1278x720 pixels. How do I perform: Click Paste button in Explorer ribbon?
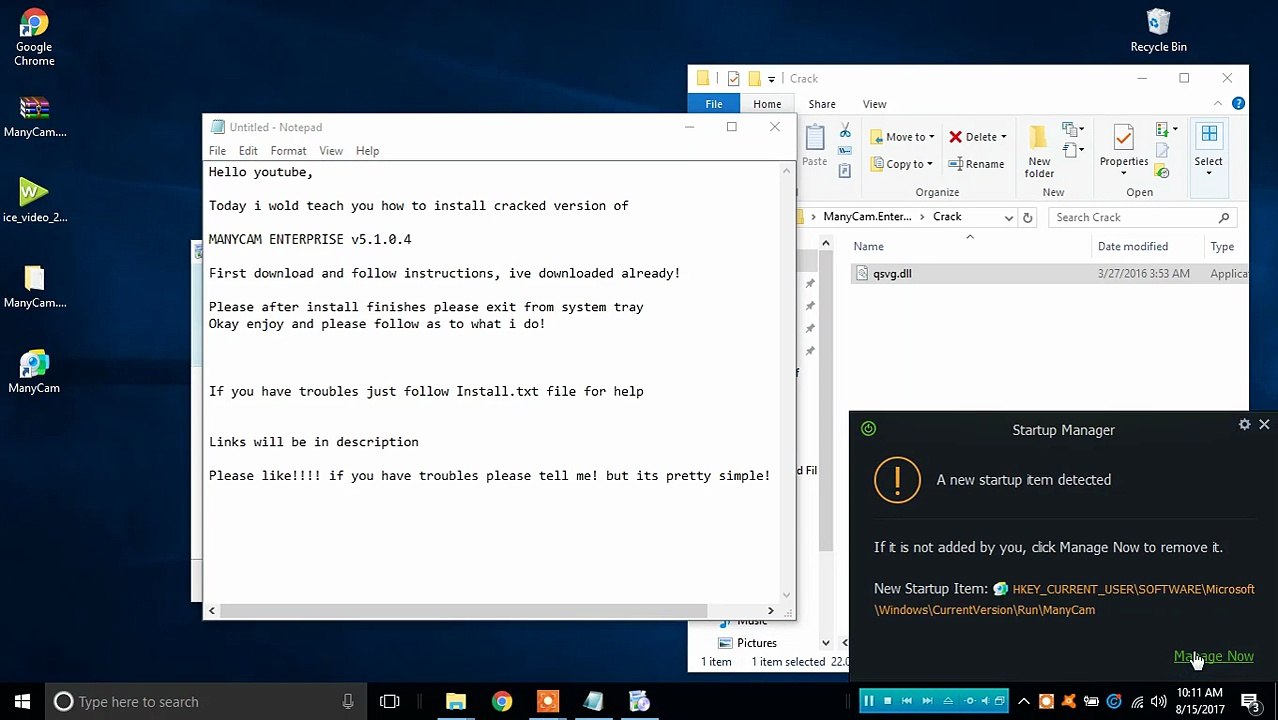point(814,146)
